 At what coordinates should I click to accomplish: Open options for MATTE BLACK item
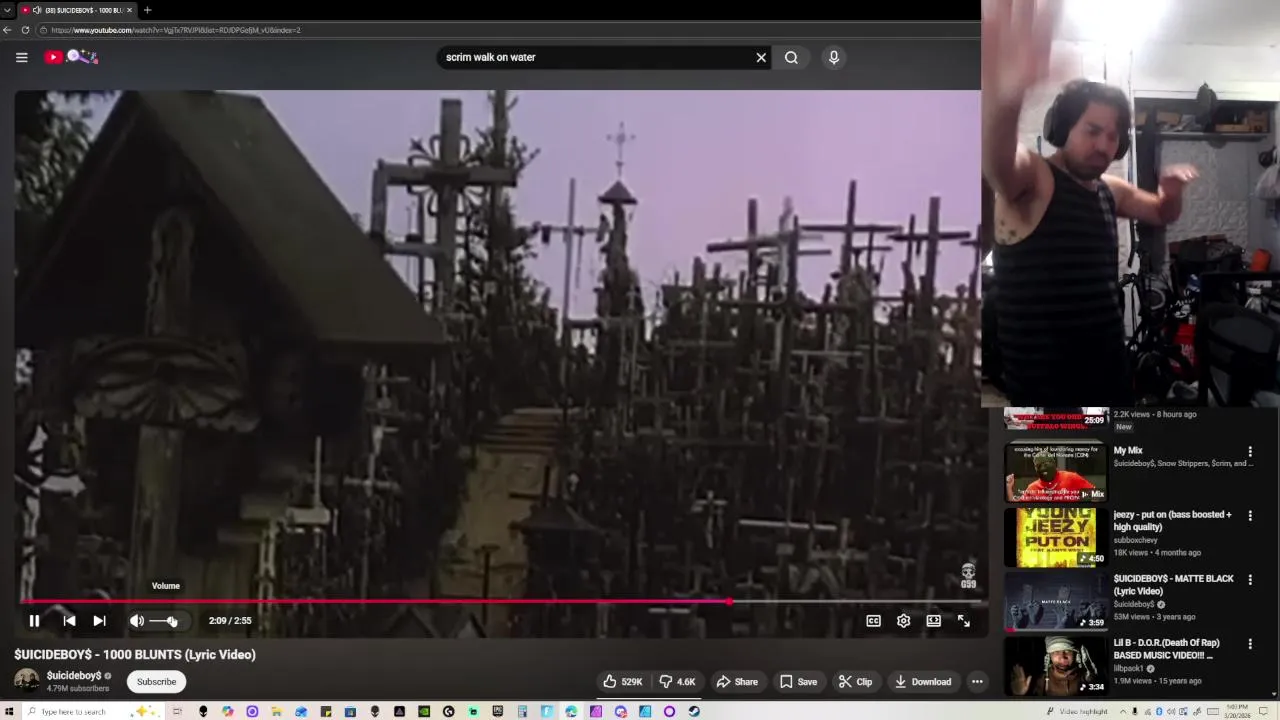click(1250, 580)
